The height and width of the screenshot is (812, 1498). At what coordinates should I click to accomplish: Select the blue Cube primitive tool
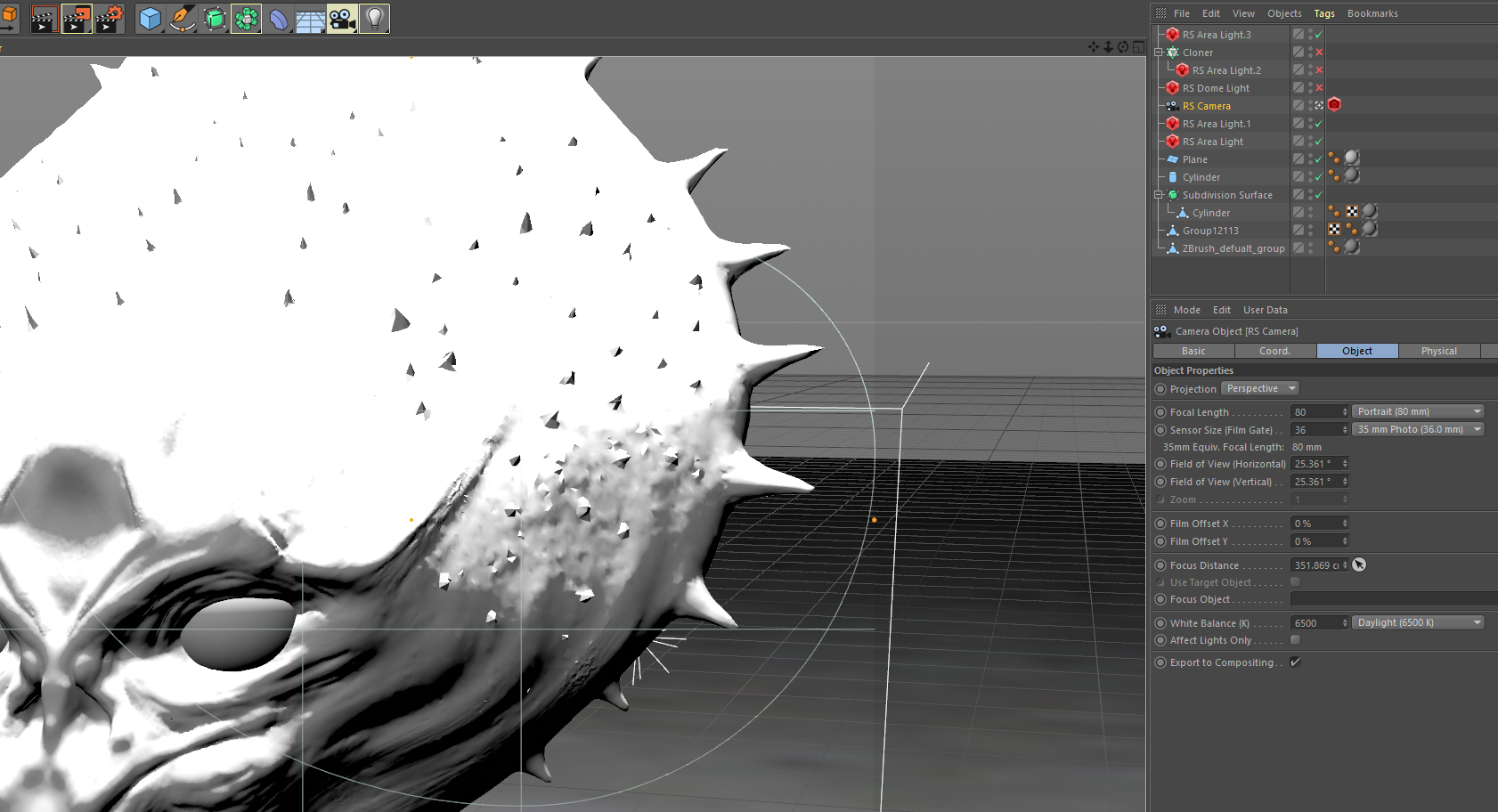coord(150,19)
